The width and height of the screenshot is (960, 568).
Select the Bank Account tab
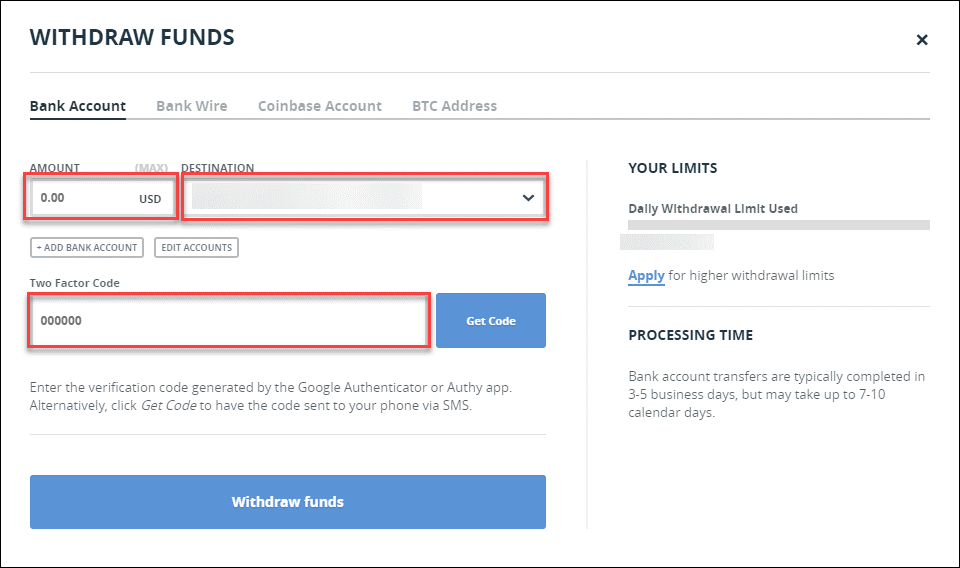click(x=78, y=106)
